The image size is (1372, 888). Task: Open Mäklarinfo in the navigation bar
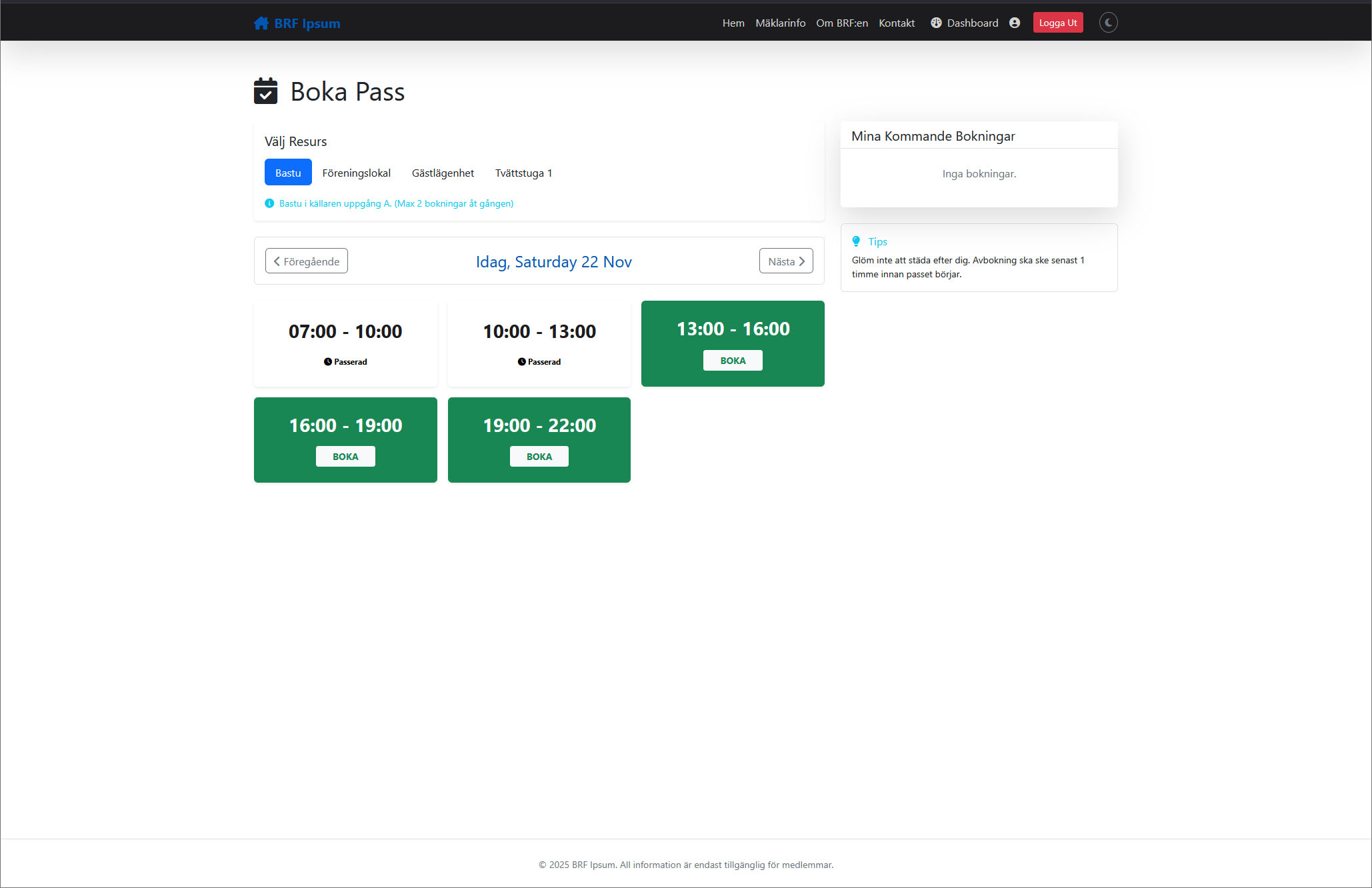click(x=780, y=23)
